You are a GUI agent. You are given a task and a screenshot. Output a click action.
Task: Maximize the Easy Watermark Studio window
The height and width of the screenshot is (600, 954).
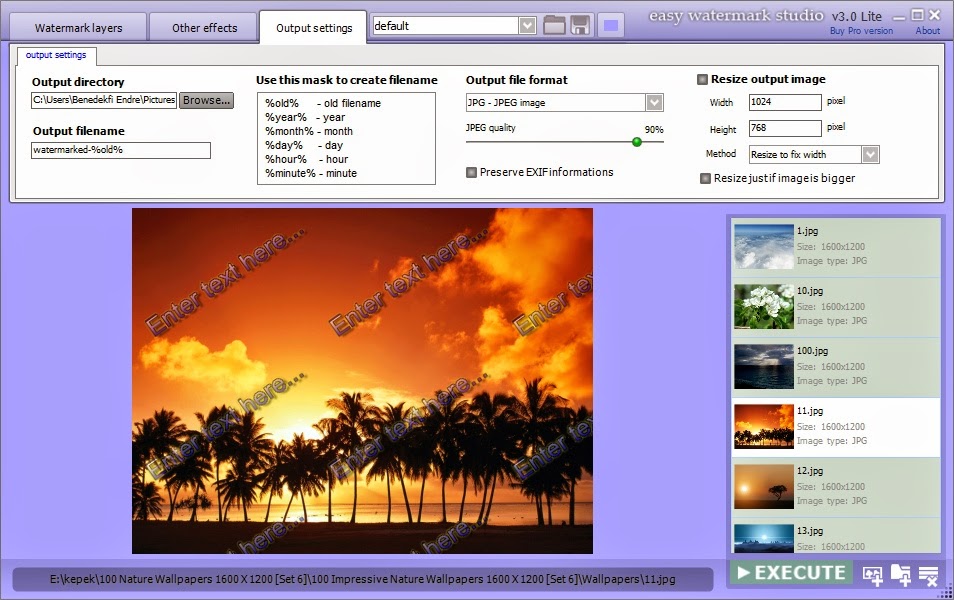pyautogui.click(x=917, y=15)
